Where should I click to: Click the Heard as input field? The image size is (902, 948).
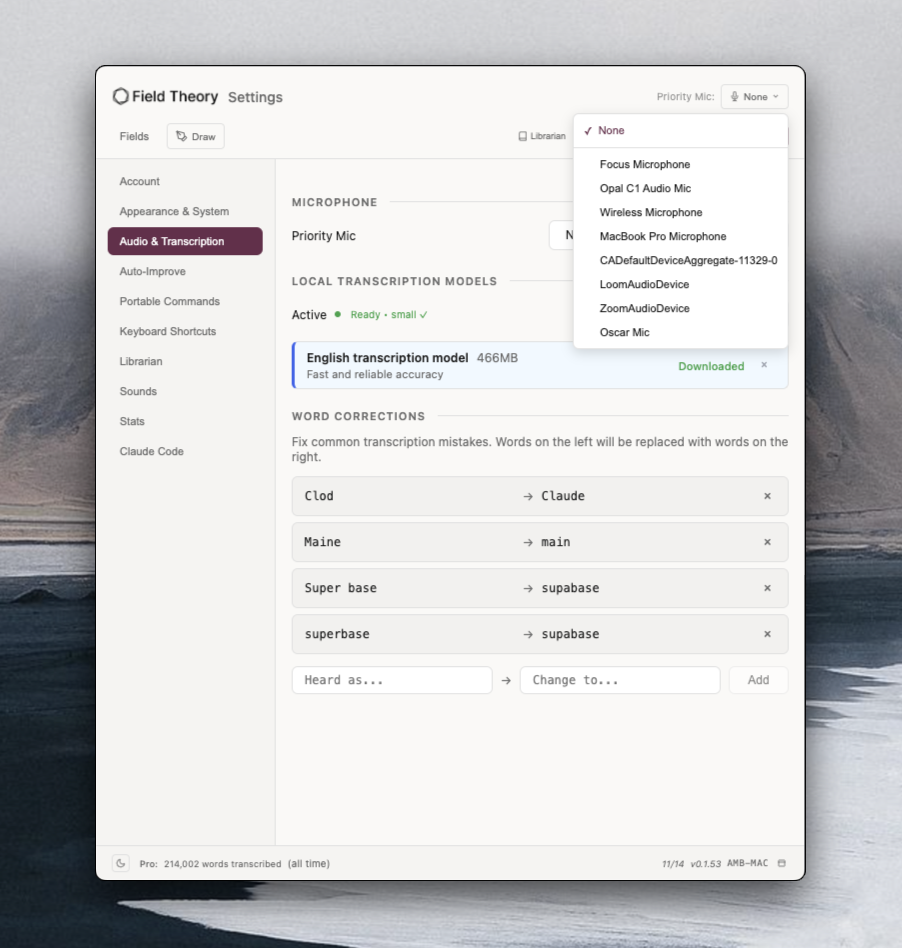[391, 680]
